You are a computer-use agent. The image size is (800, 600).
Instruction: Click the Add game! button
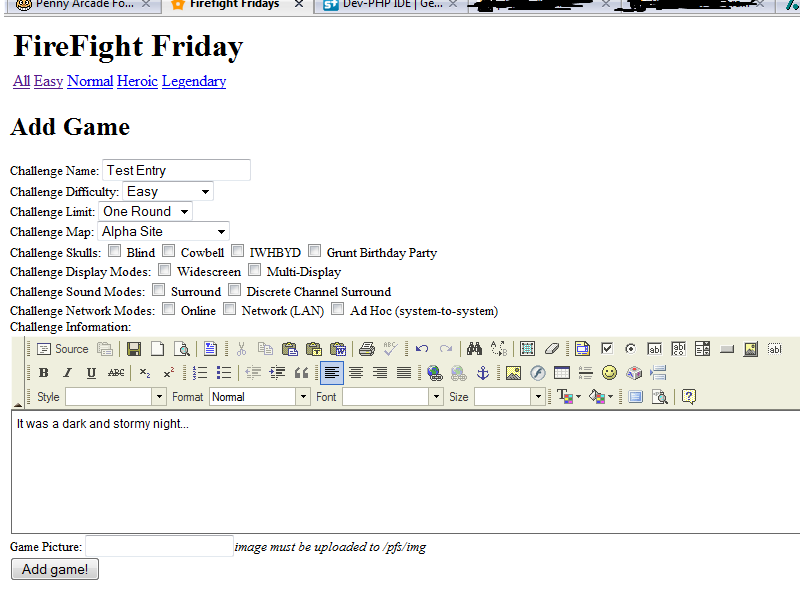pos(55,569)
